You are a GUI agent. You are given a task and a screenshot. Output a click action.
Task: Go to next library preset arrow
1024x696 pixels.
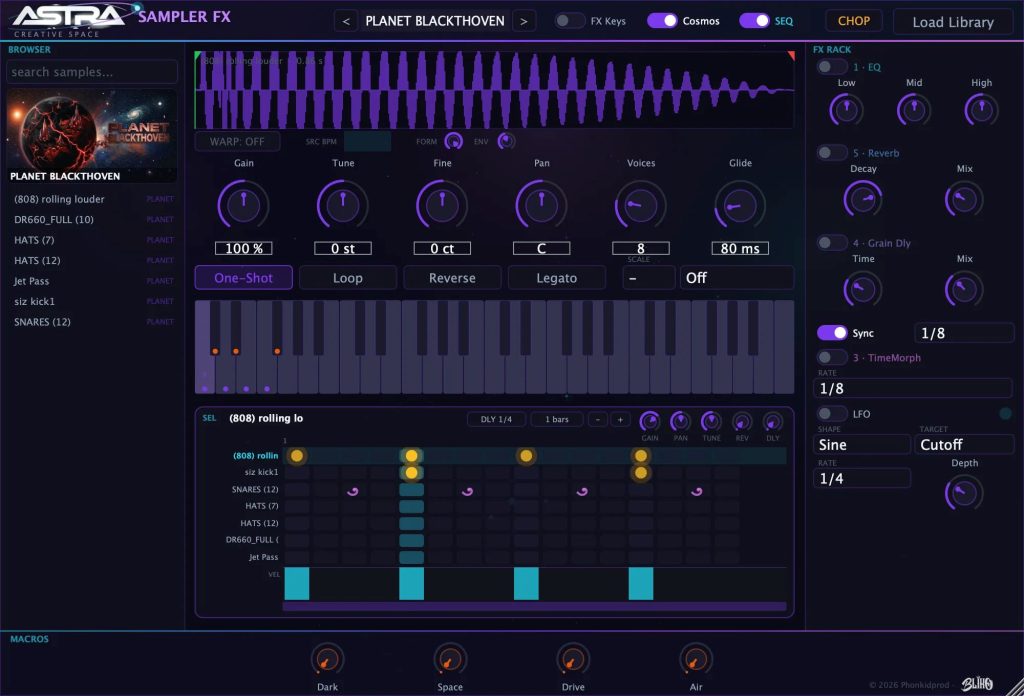524,21
